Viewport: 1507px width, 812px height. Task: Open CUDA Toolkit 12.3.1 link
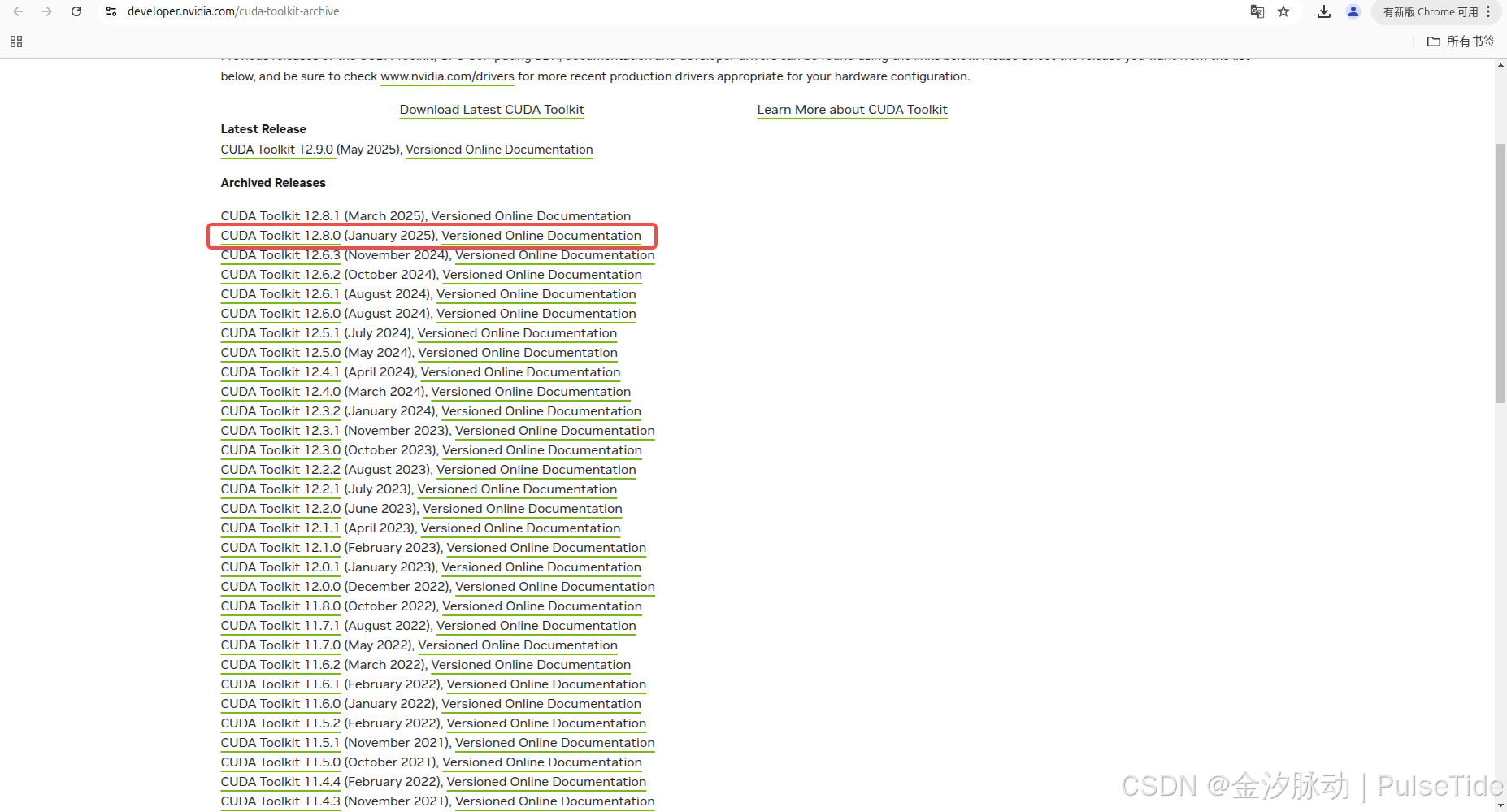tap(280, 431)
